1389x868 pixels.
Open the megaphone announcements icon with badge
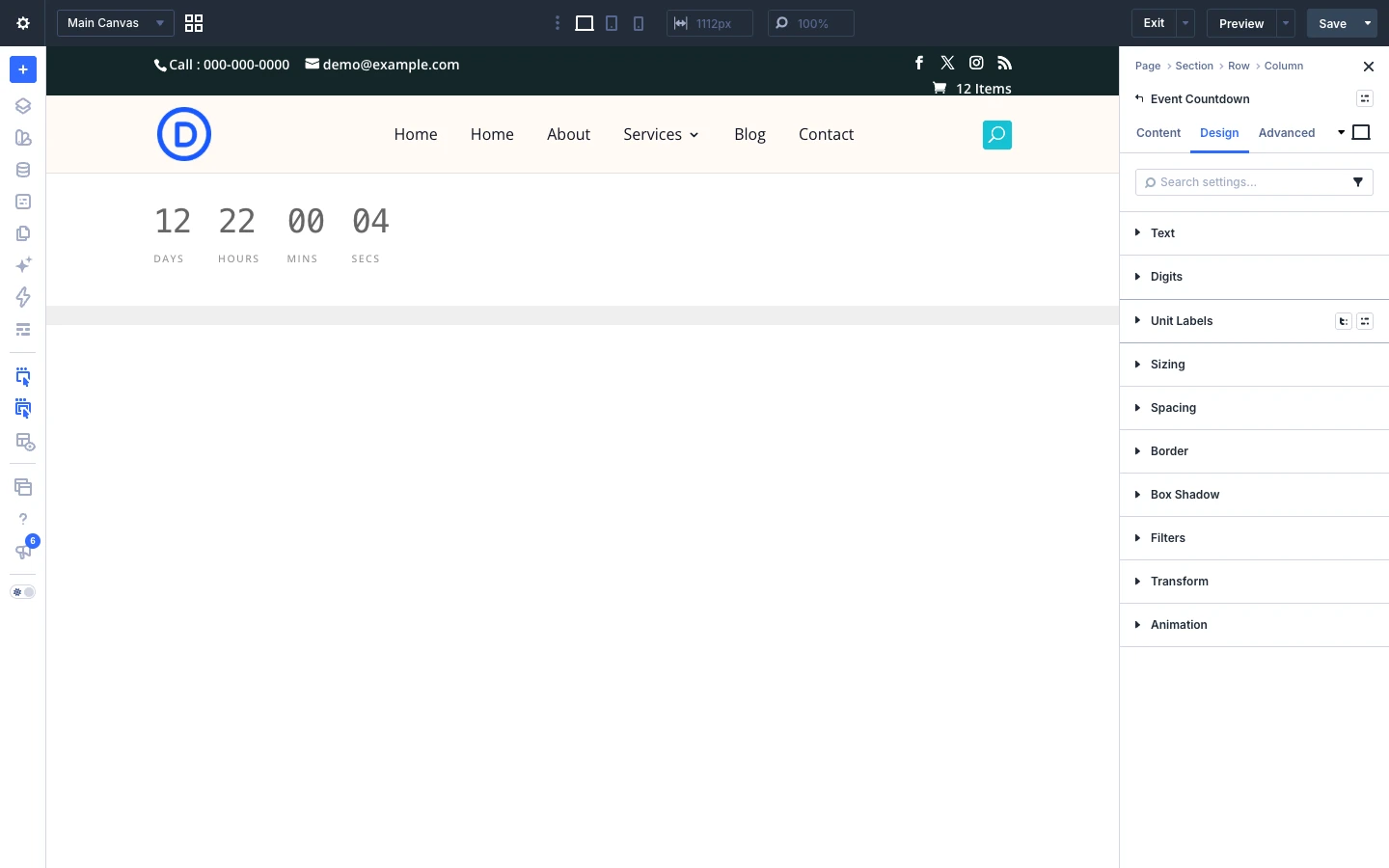tap(23, 551)
